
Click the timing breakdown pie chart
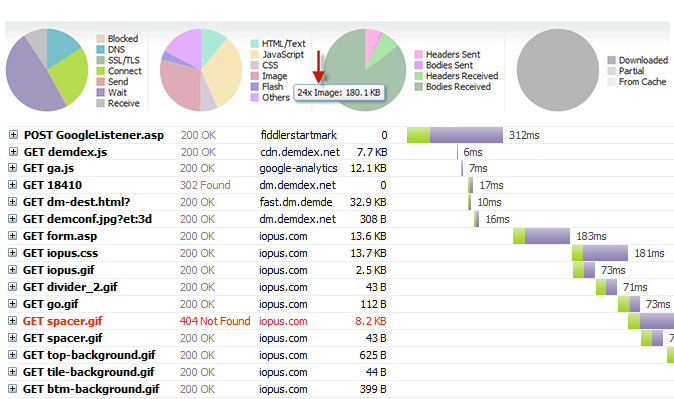pyautogui.click(x=47, y=70)
